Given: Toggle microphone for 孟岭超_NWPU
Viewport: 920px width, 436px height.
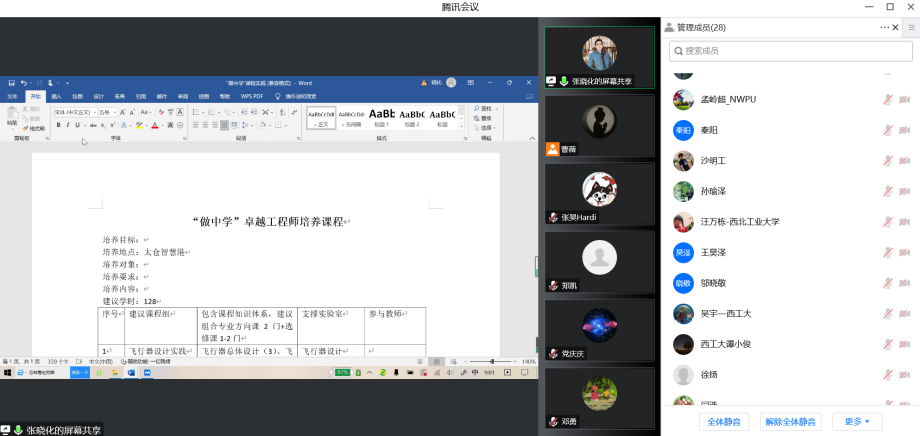Looking at the screenshot, I should pos(887,100).
